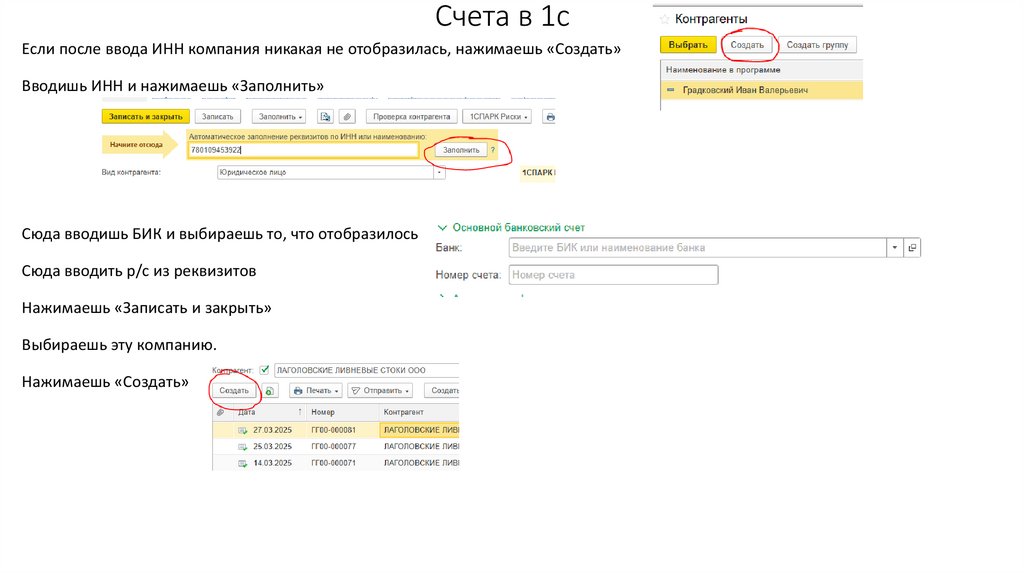This screenshot has height=574, width=1024.
Task: Click Выбрать in Контрагенты list
Action: click(x=688, y=45)
